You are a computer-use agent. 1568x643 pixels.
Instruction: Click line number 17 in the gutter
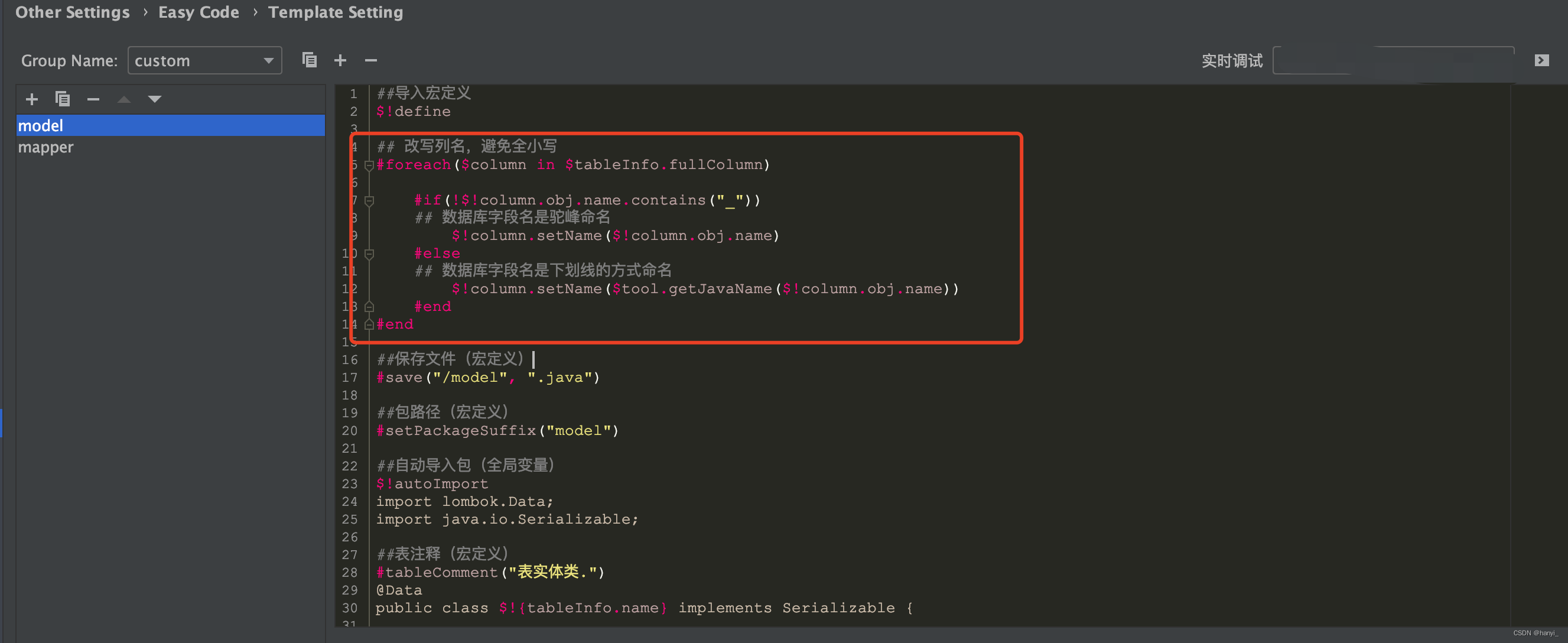point(349,378)
